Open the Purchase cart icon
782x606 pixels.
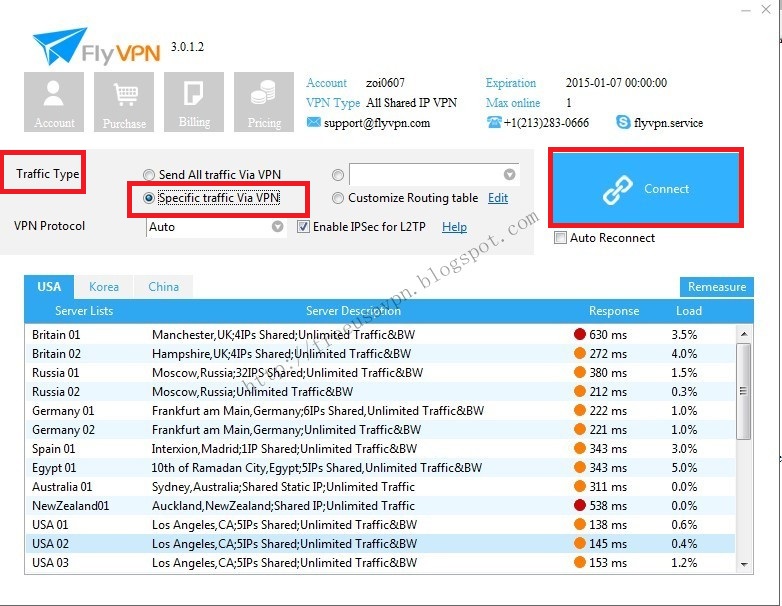(x=124, y=102)
